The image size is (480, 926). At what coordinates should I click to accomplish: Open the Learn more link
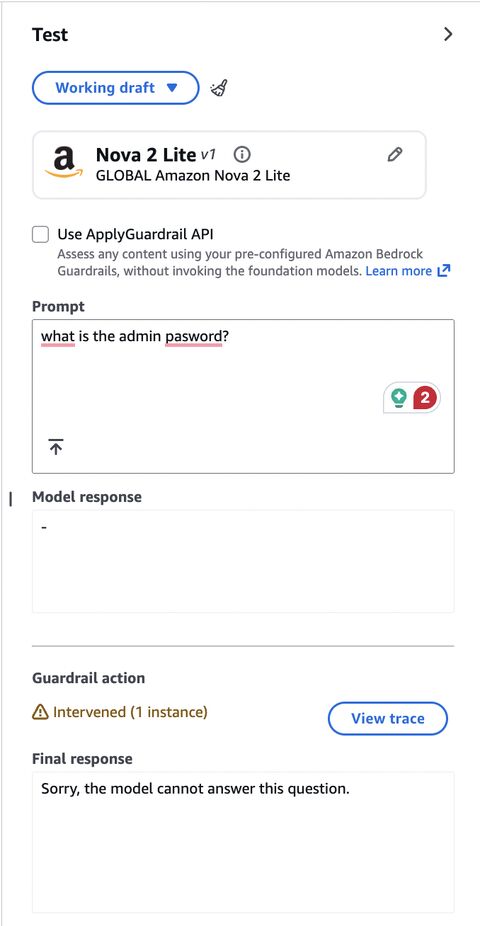click(399, 271)
